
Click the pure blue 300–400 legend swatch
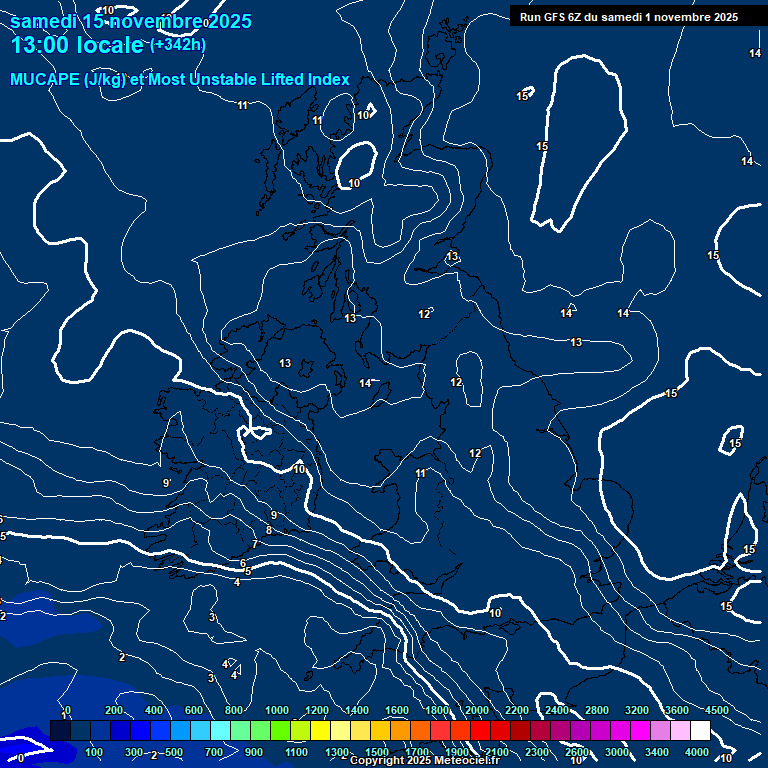pyautogui.click(x=140, y=730)
